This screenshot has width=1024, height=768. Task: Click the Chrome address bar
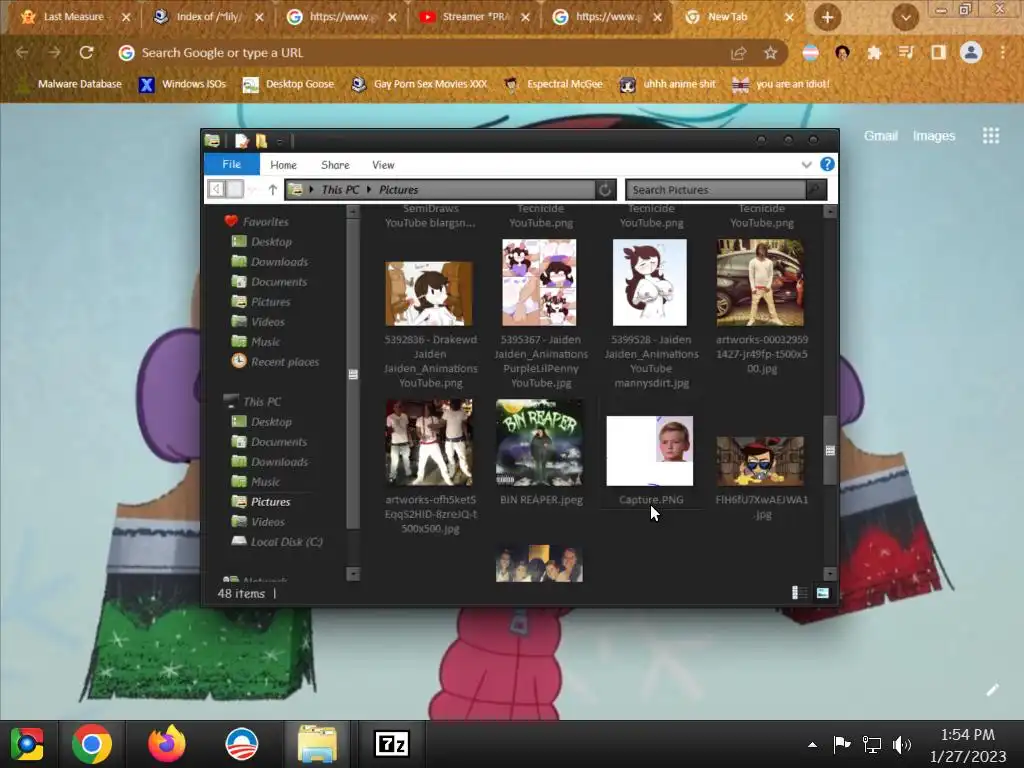pos(418,53)
